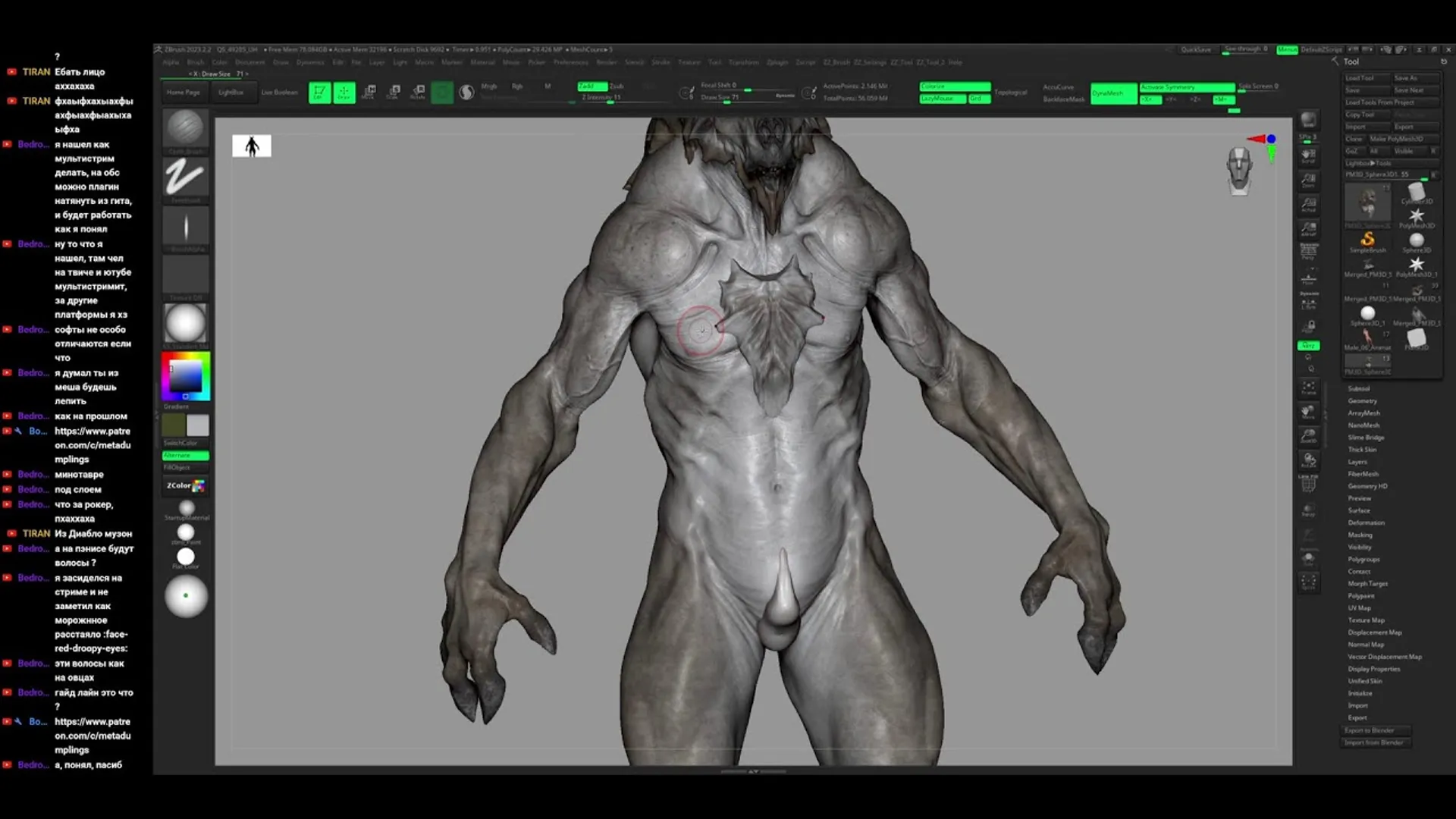Pick the Cylinder3D tool thumbnail
Viewport: 1456px width, 819px height.
click(1416, 193)
